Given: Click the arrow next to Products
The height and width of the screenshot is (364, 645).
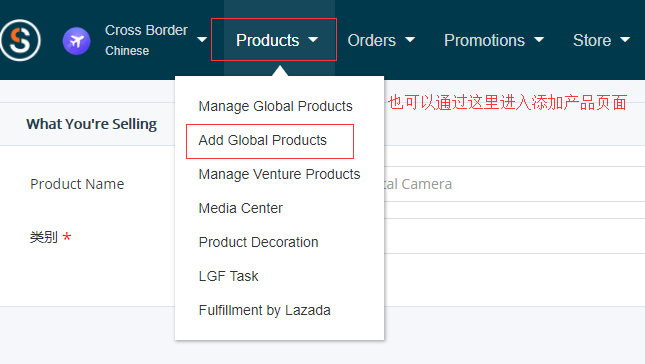Looking at the screenshot, I should coord(313,40).
